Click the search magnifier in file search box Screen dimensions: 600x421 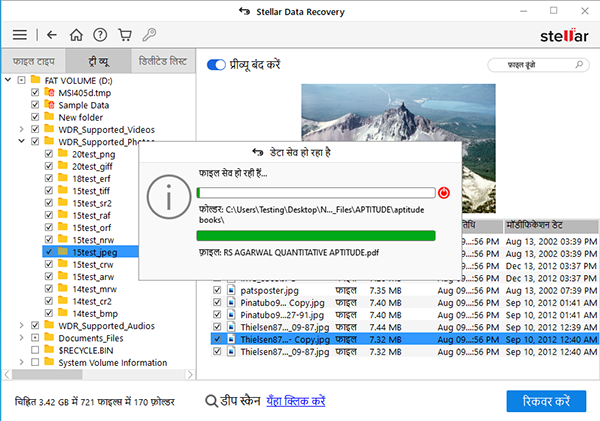579,64
